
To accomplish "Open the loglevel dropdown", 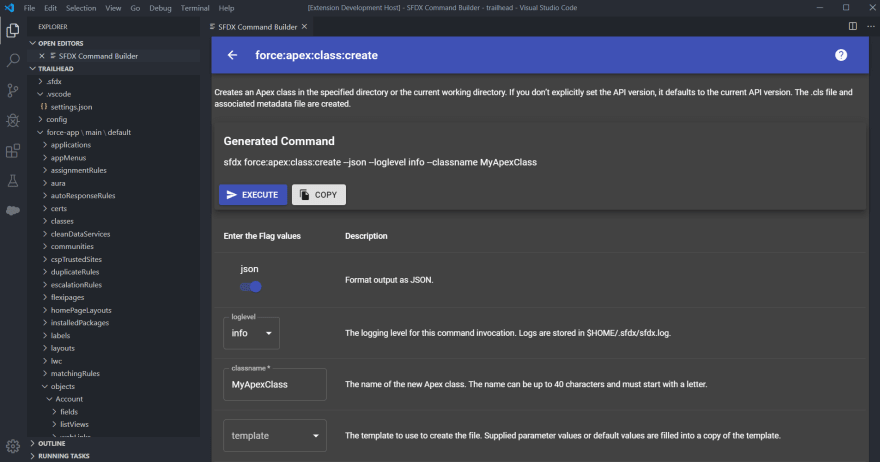I will pyautogui.click(x=251, y=333).
